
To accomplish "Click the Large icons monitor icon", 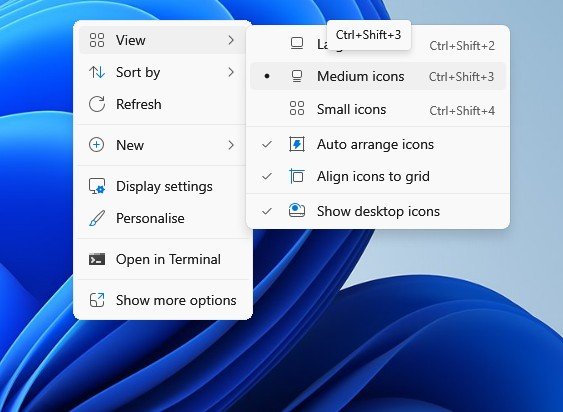I will click(x=297, y=43).
